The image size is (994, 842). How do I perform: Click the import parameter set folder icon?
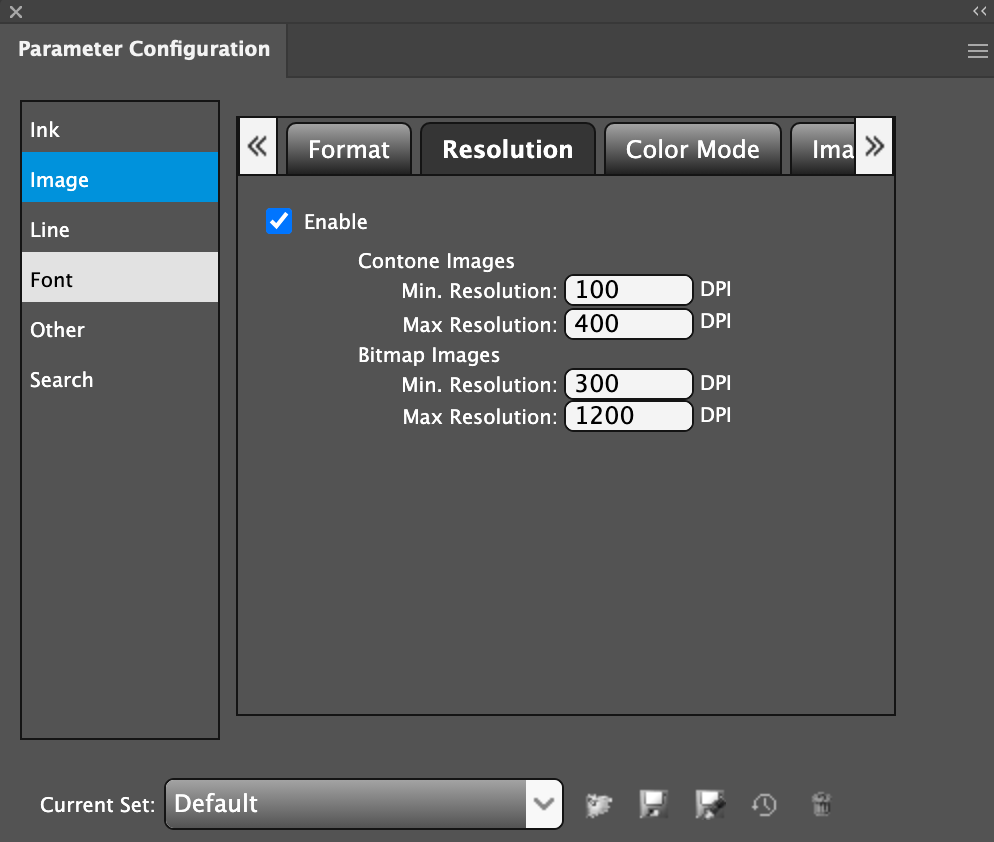[598, 804]
